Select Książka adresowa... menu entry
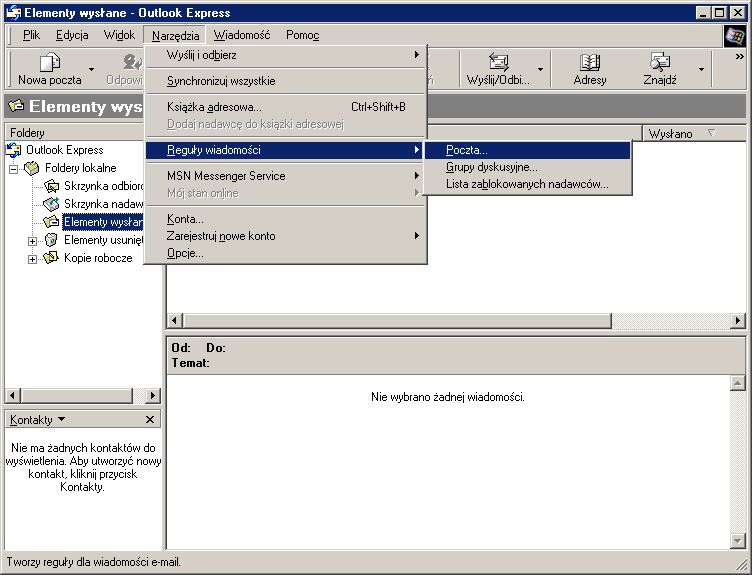Viewport: 752px width, 575px height. [285, 107]
